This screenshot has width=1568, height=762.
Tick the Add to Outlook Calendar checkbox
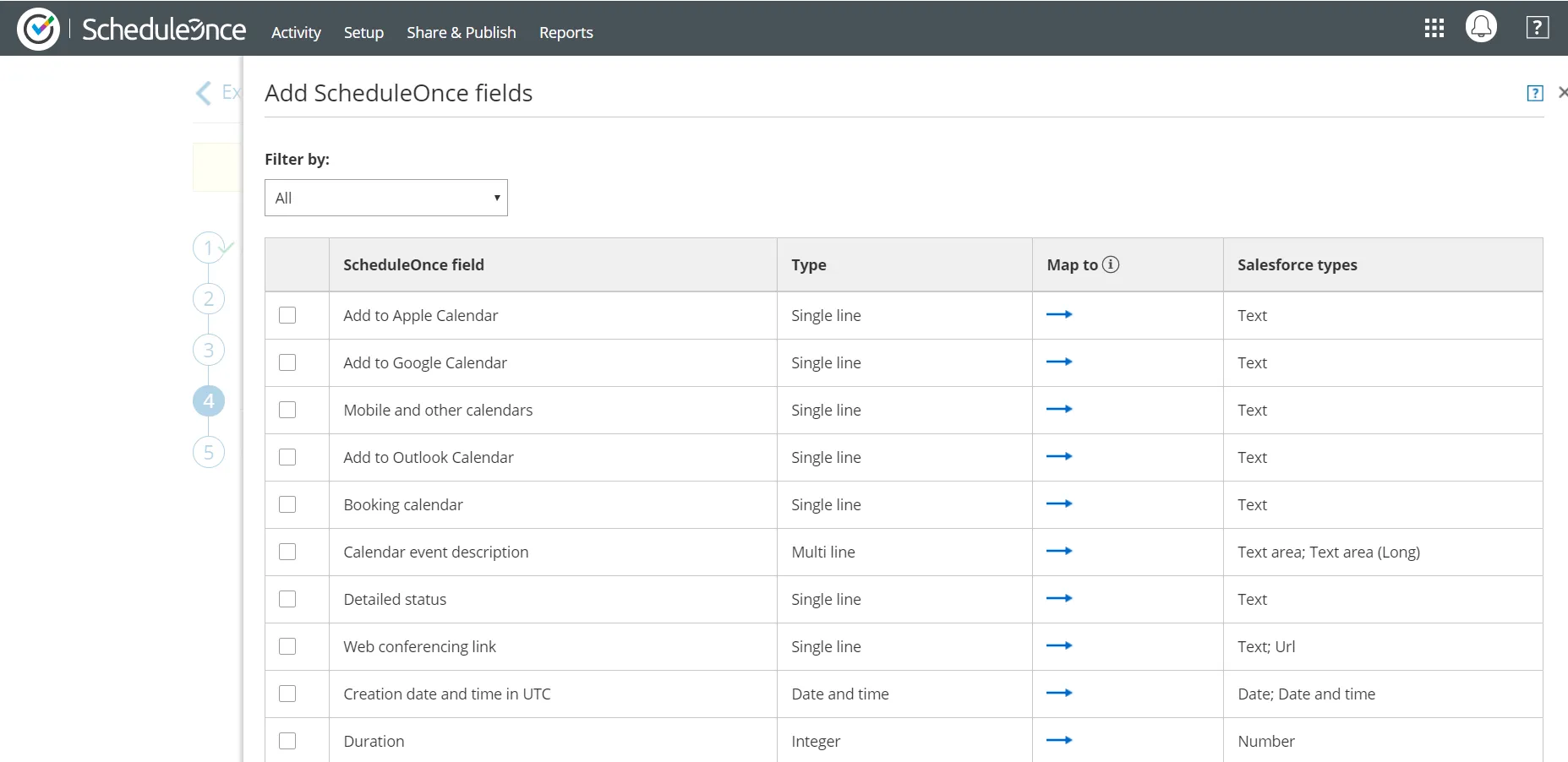(x=287, y=457)
